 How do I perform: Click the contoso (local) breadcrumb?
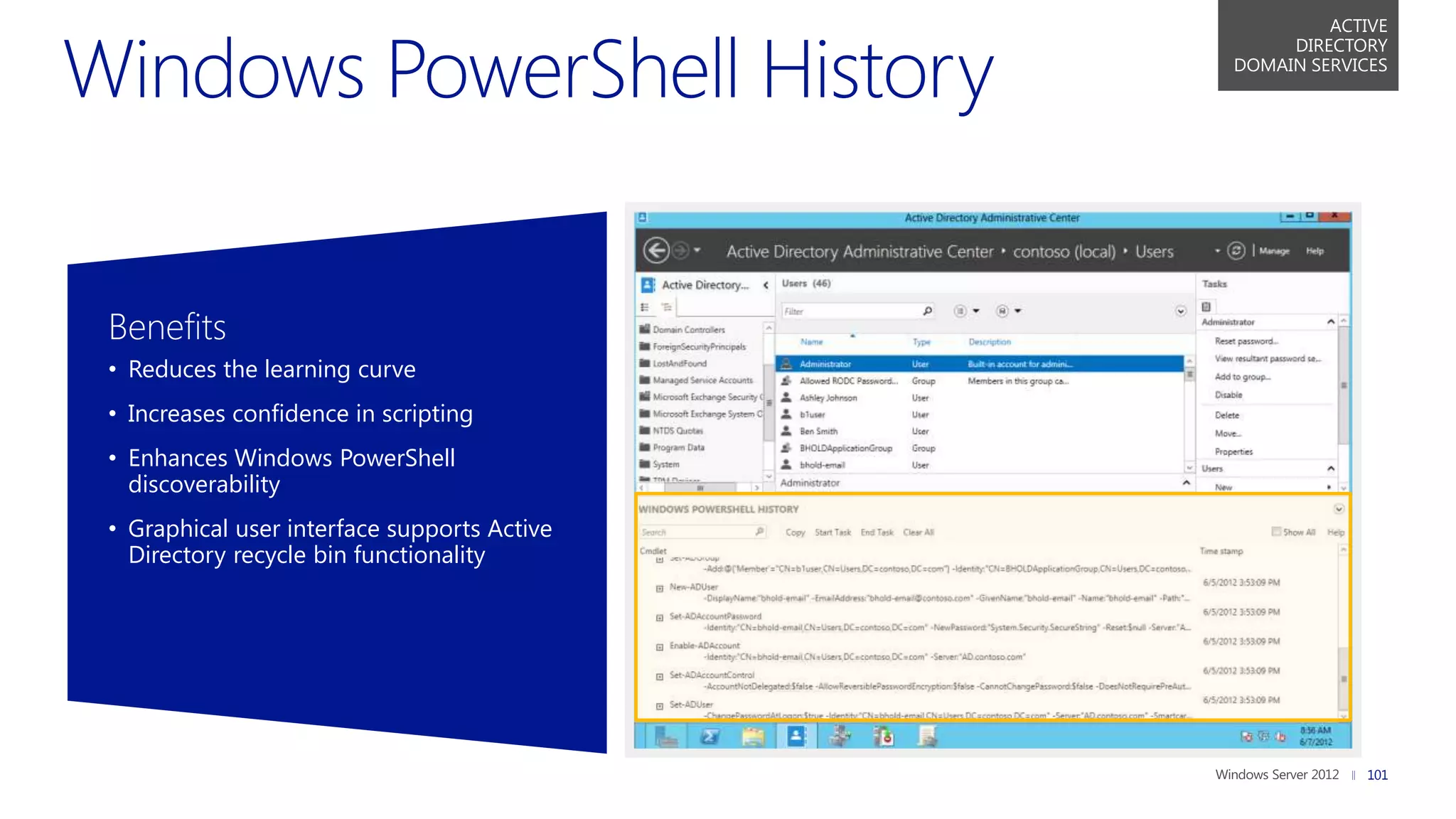click(1064, 252)
